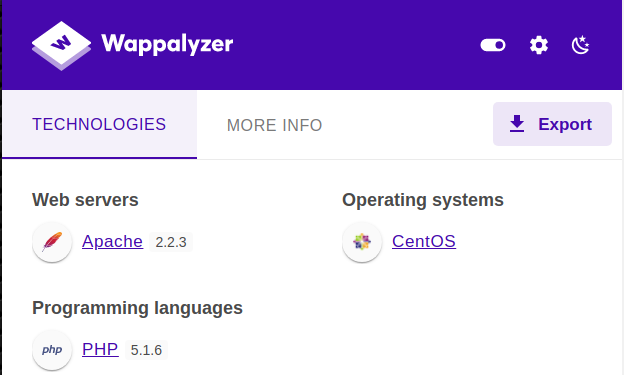
Task: Click the Apache version 2.2.3 badge
Action: 171,242
